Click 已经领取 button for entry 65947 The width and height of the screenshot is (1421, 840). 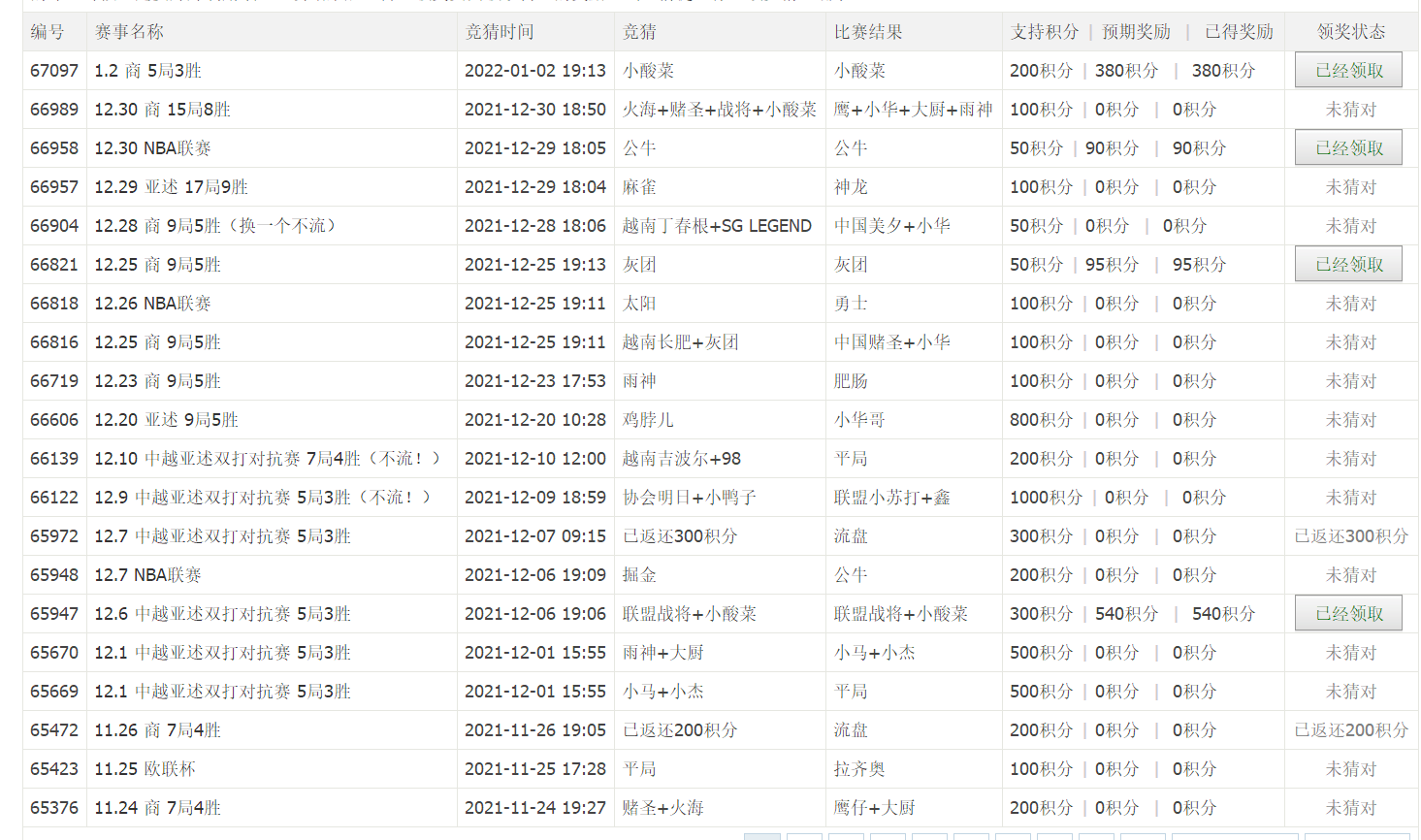tap(1348, 614)
